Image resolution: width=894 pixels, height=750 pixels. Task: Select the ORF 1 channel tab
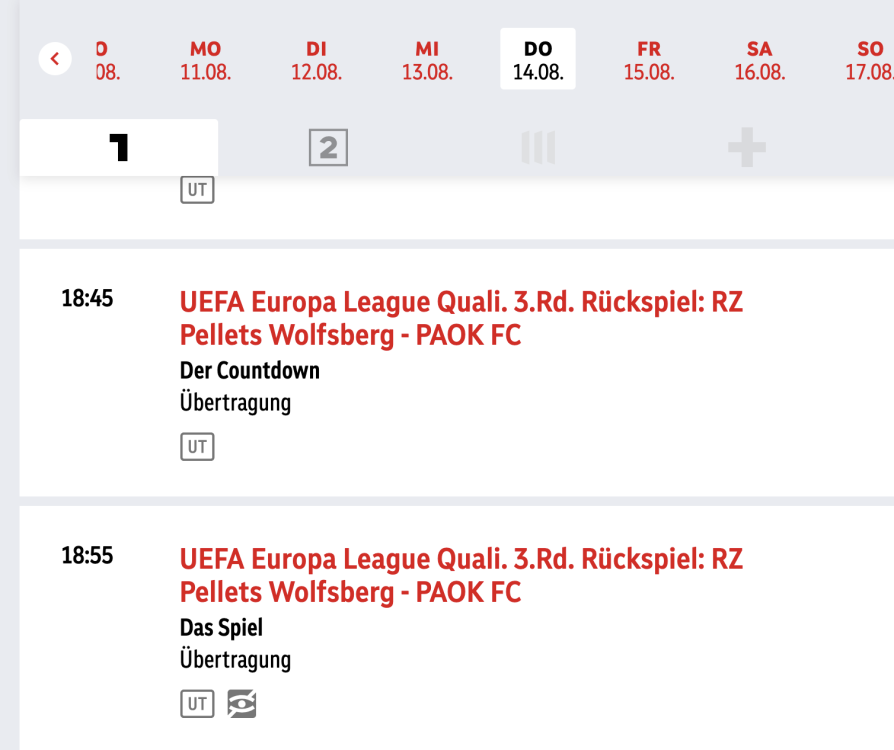coord(119,148)
